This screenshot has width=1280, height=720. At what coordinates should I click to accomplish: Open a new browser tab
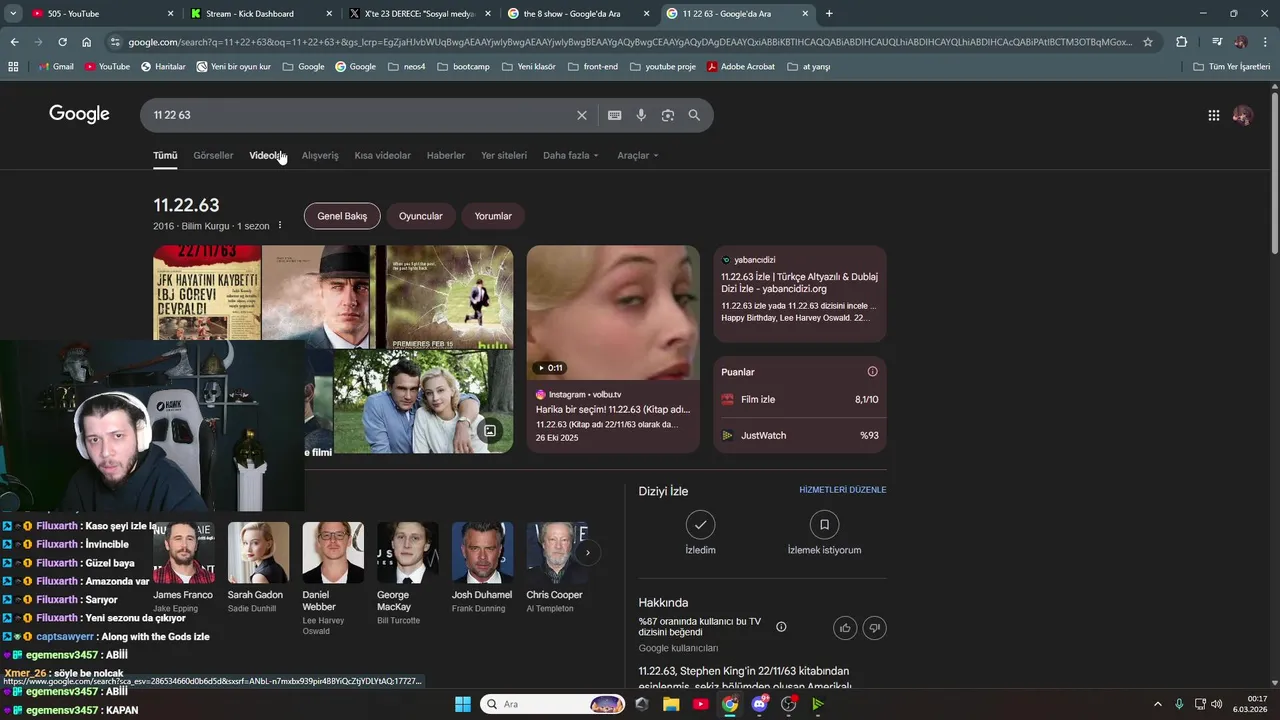(x=829, y=14)
